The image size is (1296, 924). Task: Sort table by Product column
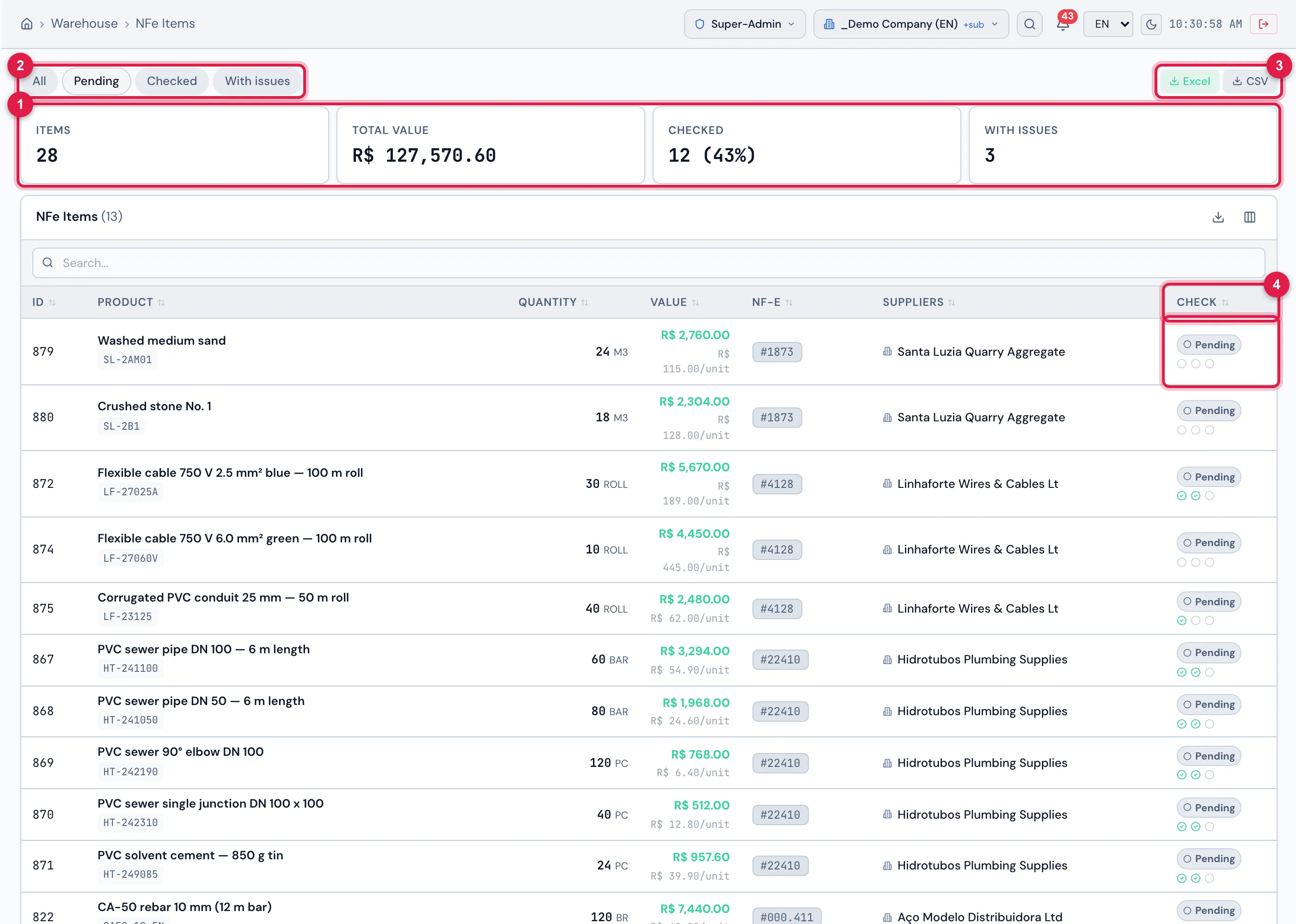131,302
